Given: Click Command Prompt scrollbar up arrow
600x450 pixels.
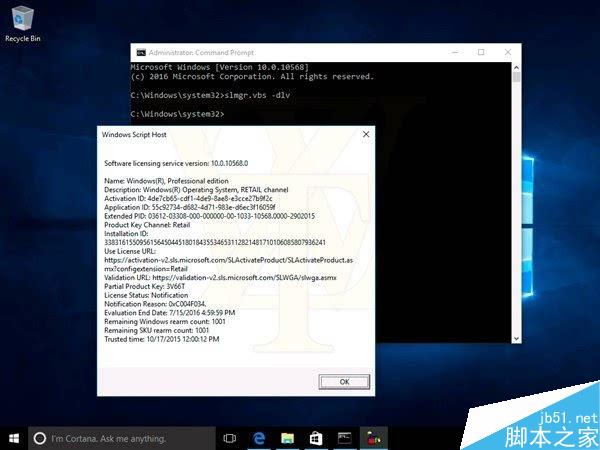Looking at the screenshot, I should pos(516,67).
